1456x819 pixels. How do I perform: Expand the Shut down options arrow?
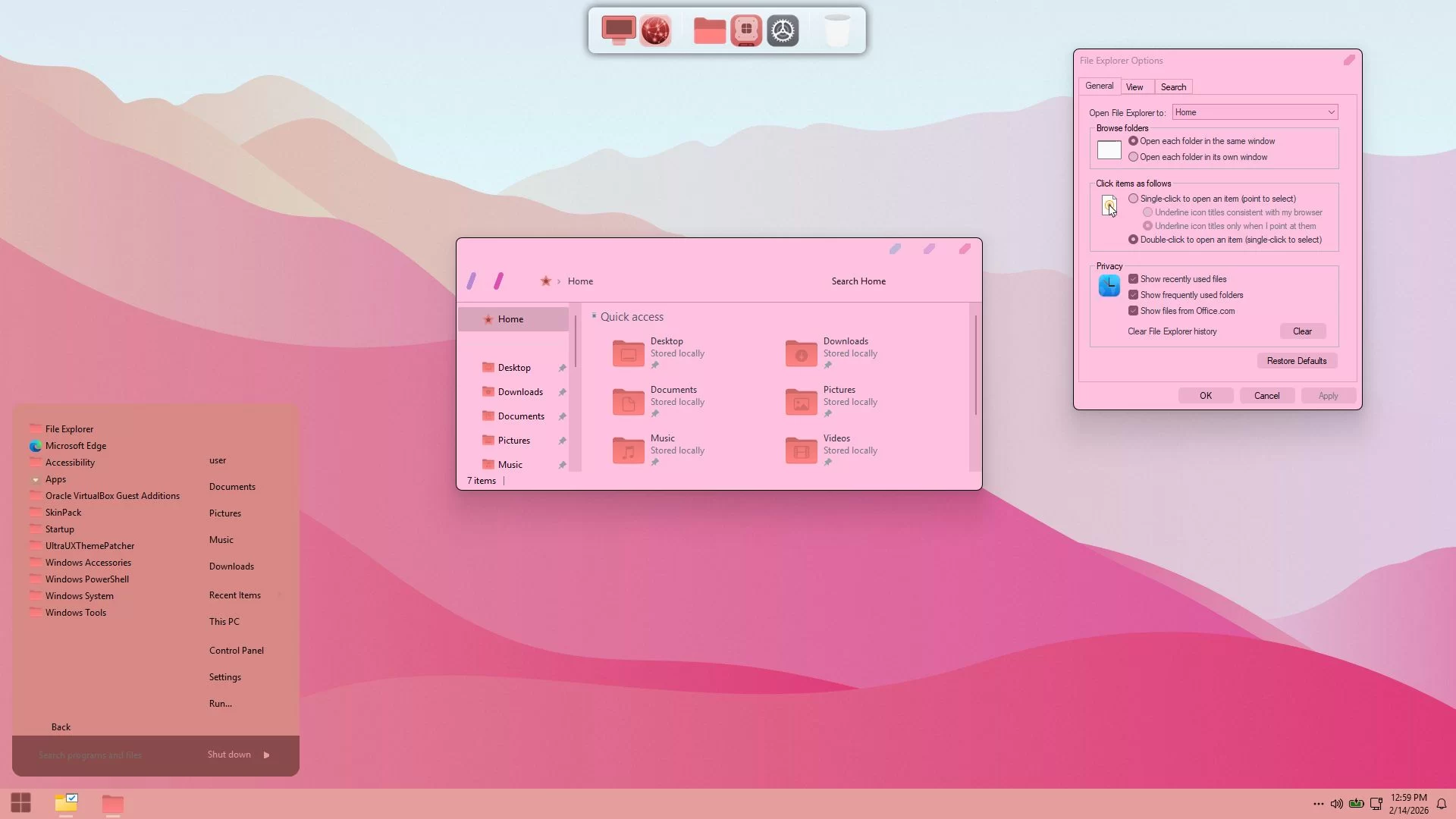(x=267, y=755)
